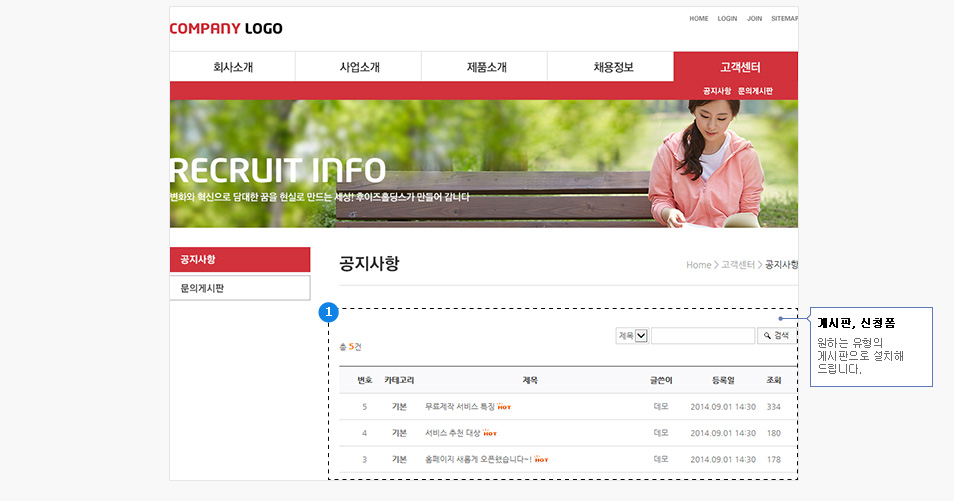The width and height of the screenshot is (954, 501).
Task: Click the LOGIN link at top
Action: click(x=727, y=18)
